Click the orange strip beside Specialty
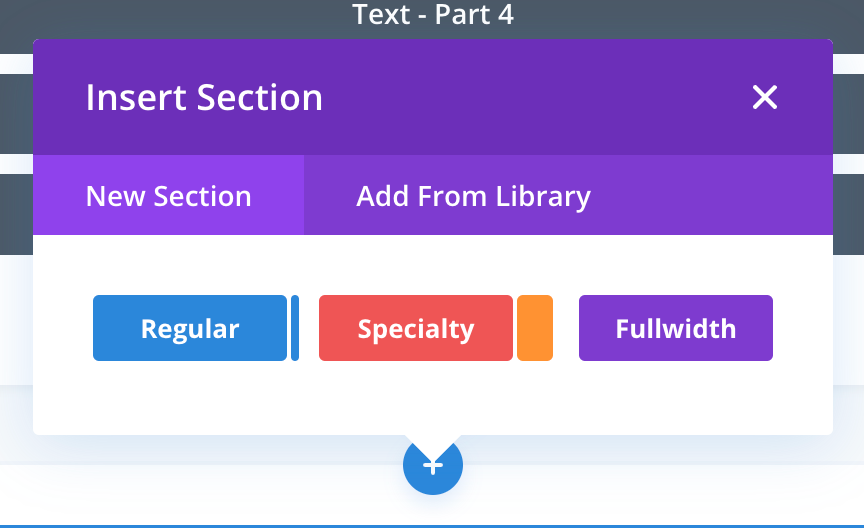 (535, 328)
